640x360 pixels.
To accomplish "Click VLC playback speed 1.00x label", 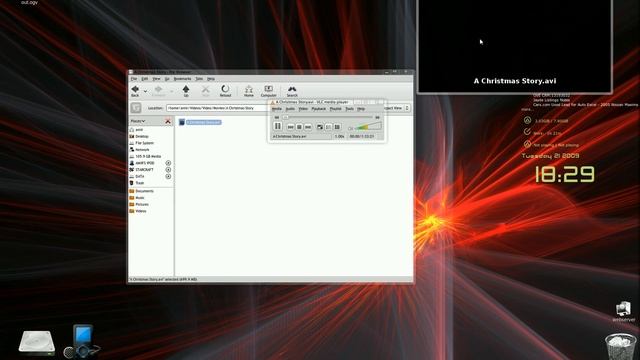I will [x=340, y=136].
